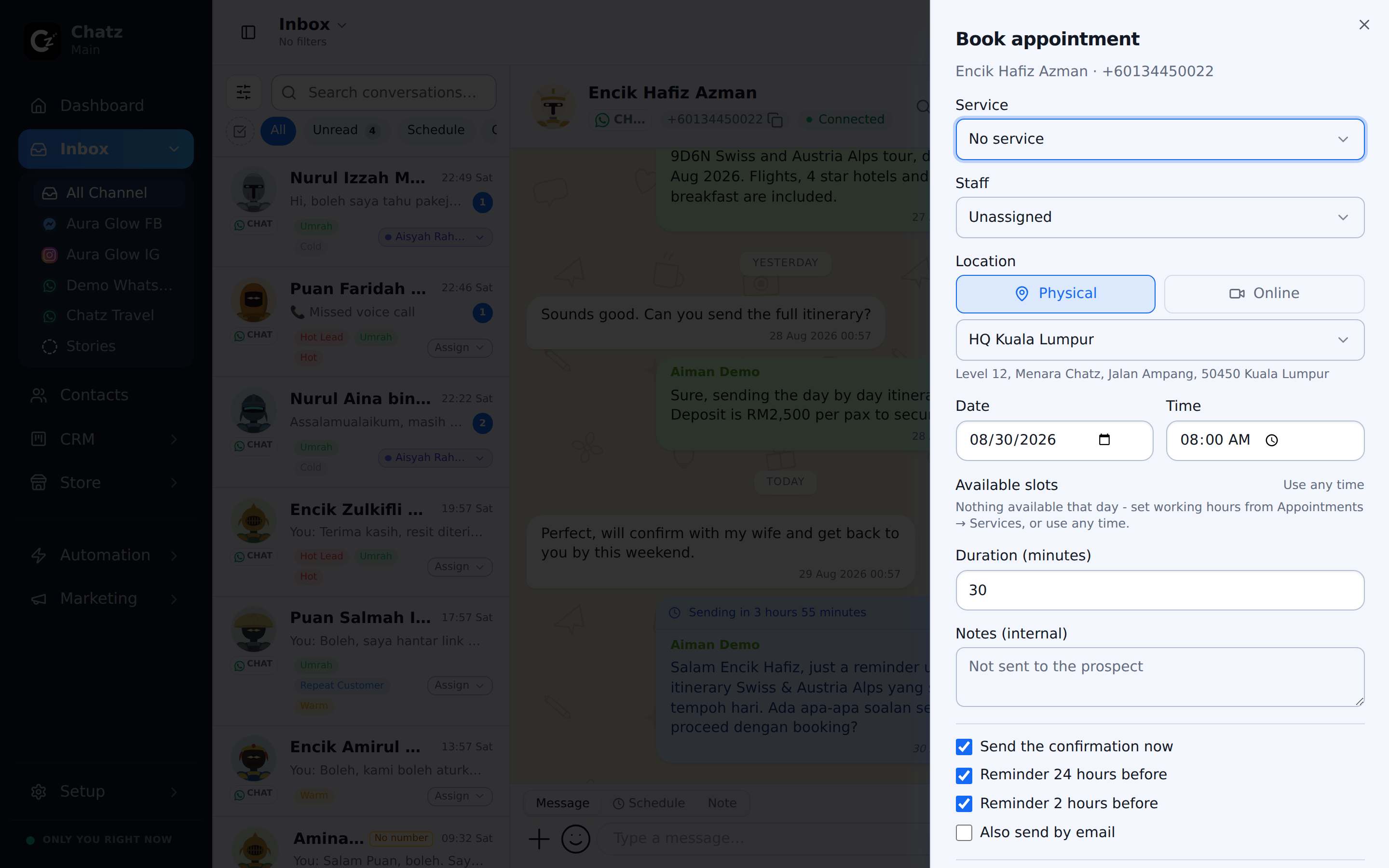Expand the Automation sidebar section
The height and width of the screenshot is (868, 1389).
(x=106, y=555)
